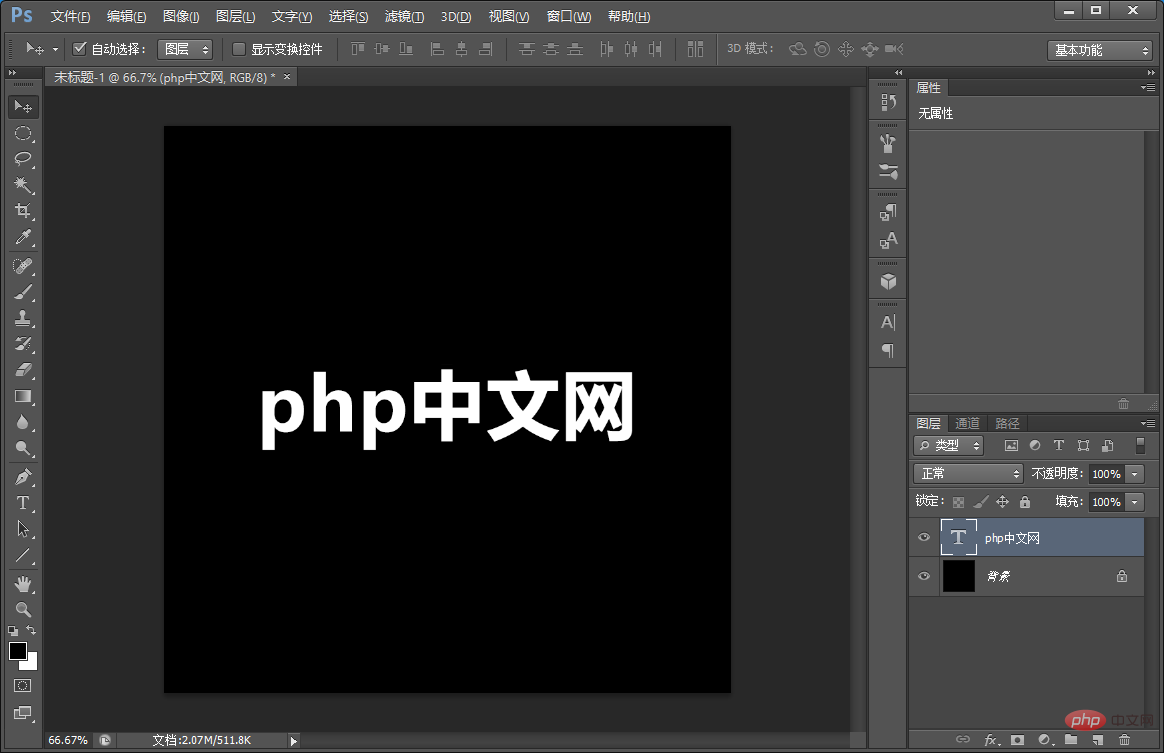Viewport: 1164px width, 753px height.
Task: Open the Essentials workspace dropdown
Action: (x=1100, y=50)
